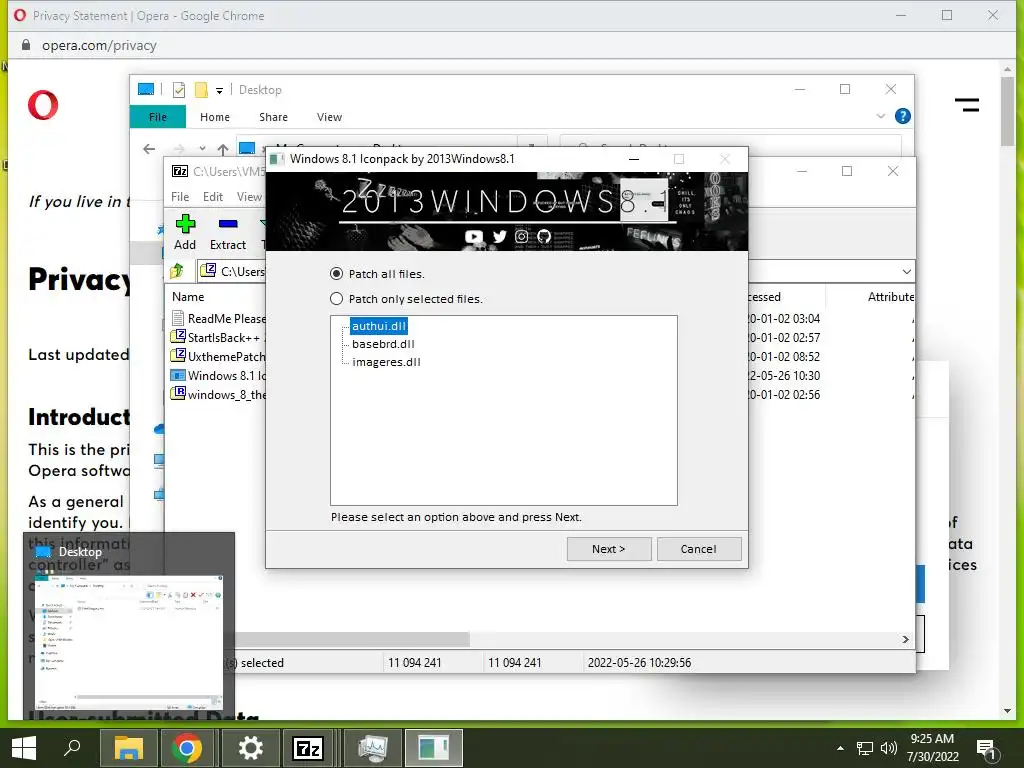Viewport: 1024px width, 768px height.
Task: Select authui.dll in the file tree
Action: pos(379,326)
